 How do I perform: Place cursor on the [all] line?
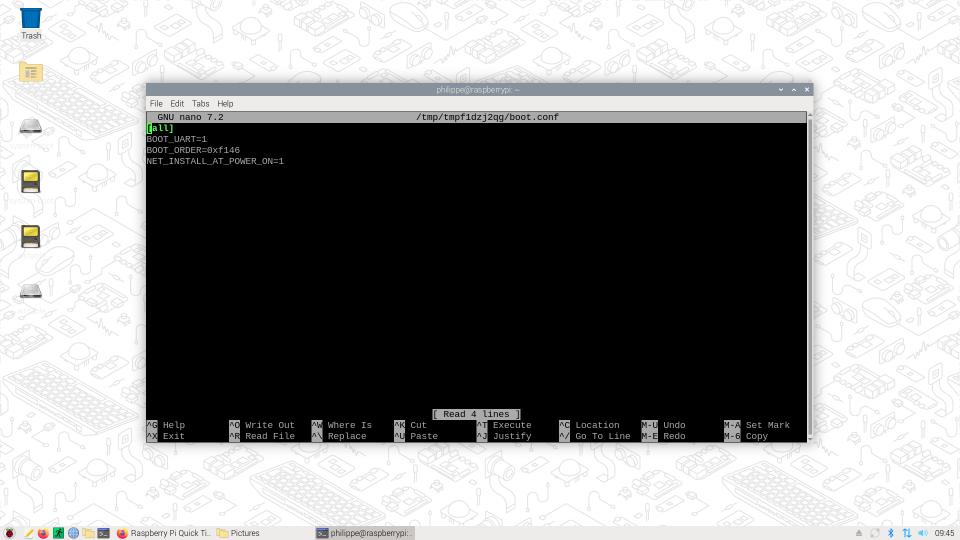coord(160,128)
